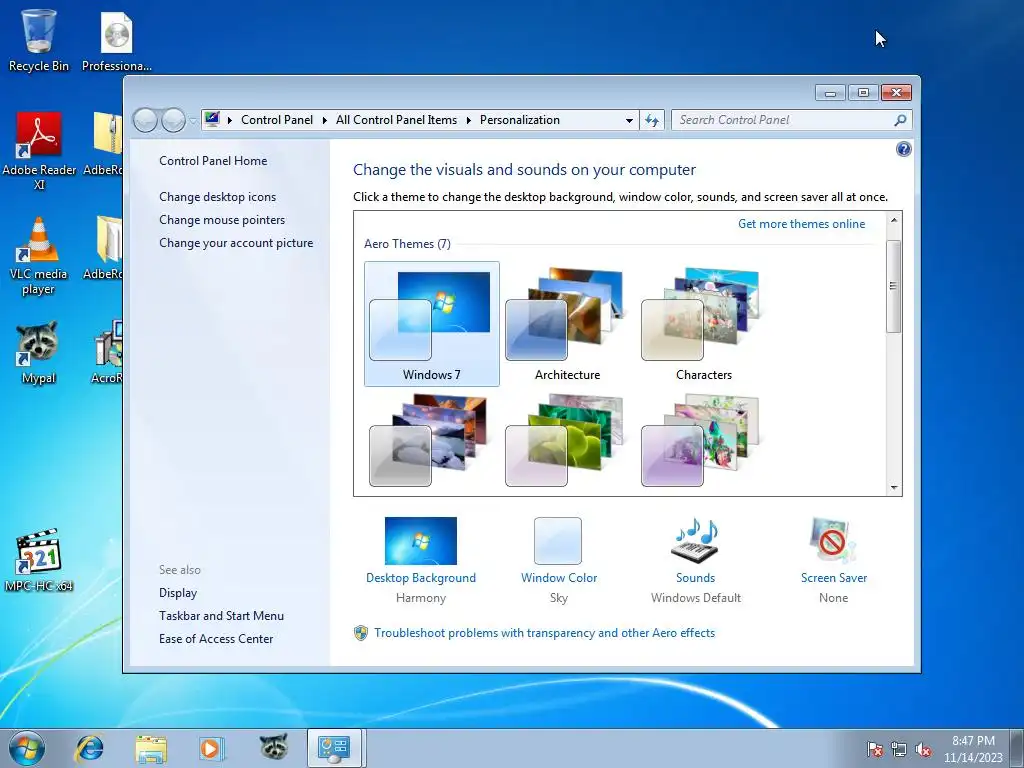Launch Internet Explorer from taskbar
This screenshot has height=768, width=1024.
click(89, 748)
